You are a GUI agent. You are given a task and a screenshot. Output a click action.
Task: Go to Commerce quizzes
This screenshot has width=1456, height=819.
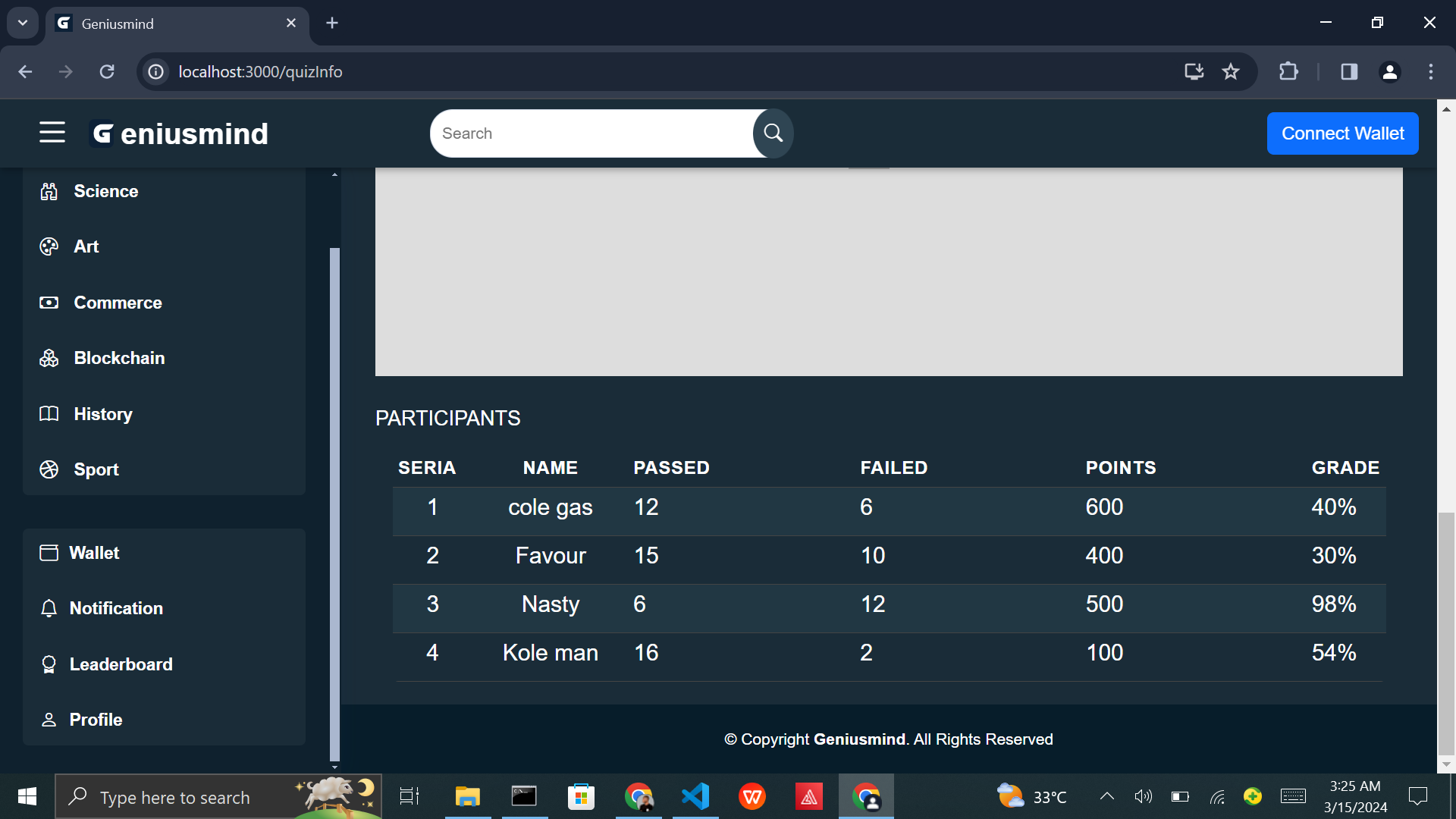point(118,303)
